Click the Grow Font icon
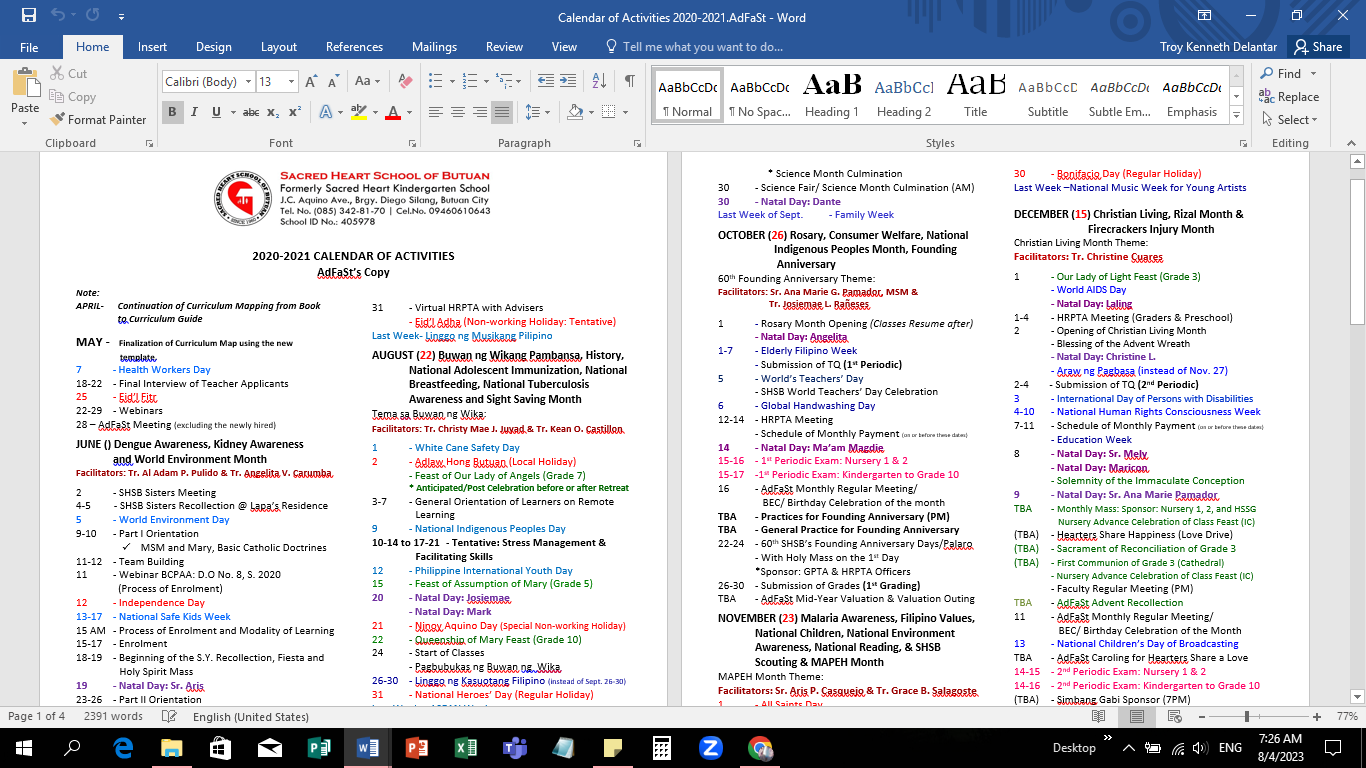Viewport: 1366px width, 768px height. coord(311,82)
